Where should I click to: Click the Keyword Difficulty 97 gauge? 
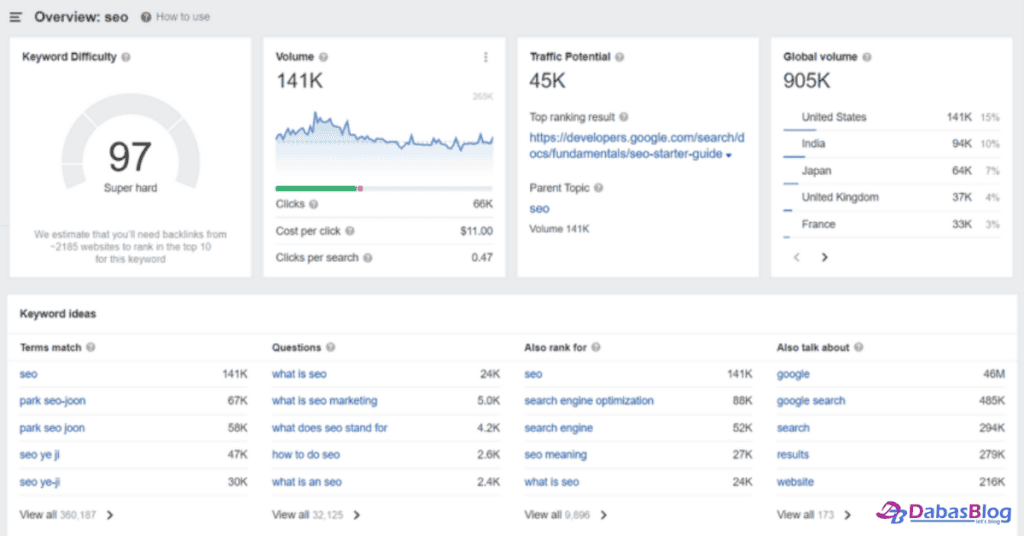coord(131,143)
